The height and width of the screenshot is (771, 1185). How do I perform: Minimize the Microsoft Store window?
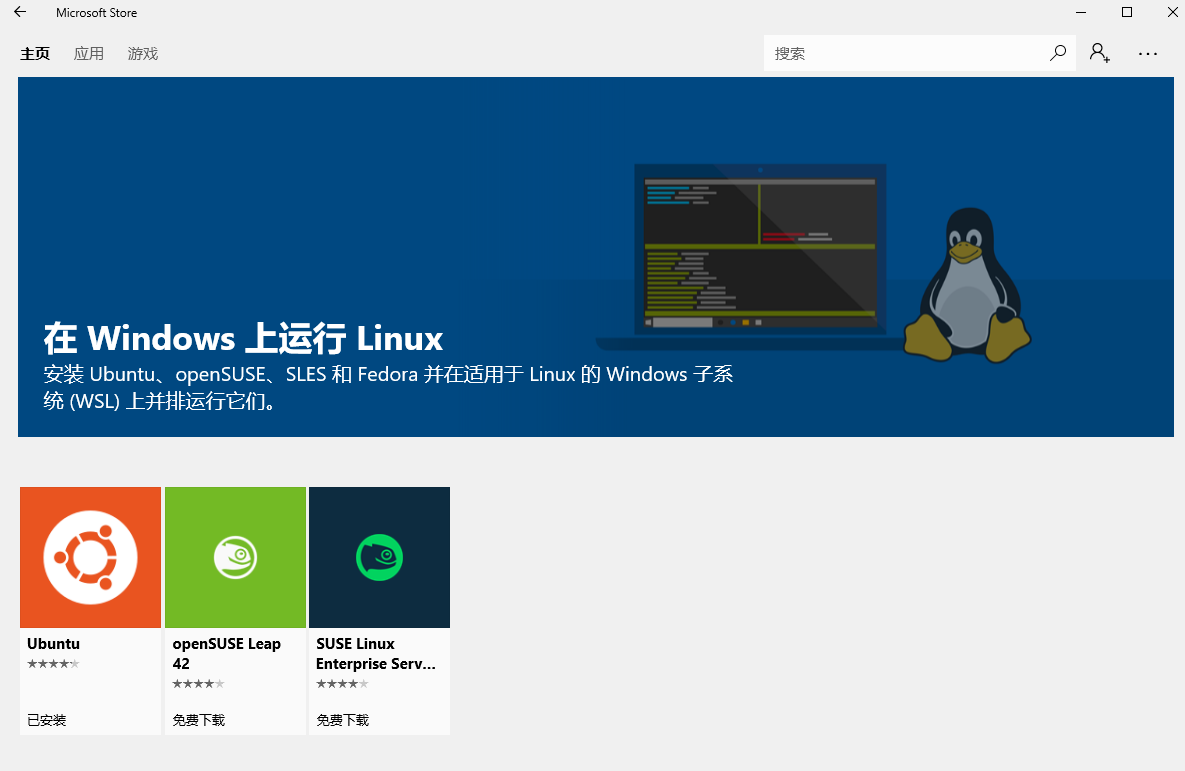(x=1081, y=12)
